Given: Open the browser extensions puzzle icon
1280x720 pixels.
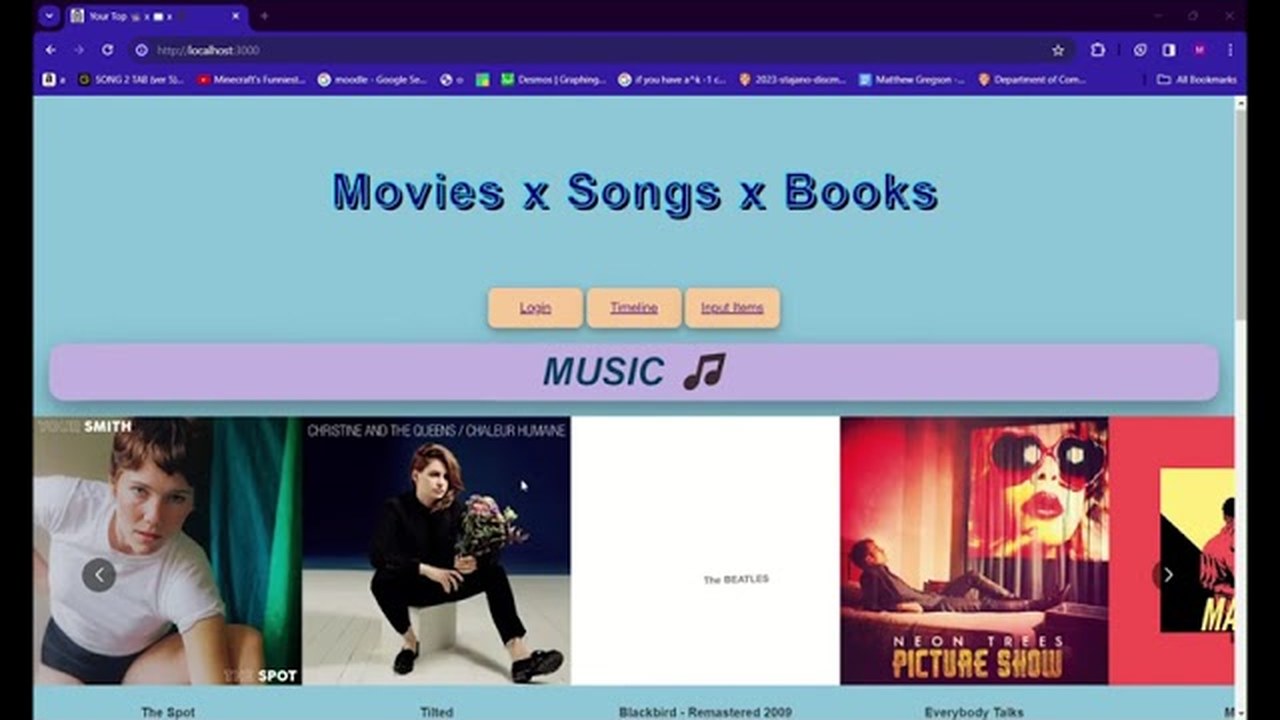Looking at the screenshot, I should (1098, 50).
